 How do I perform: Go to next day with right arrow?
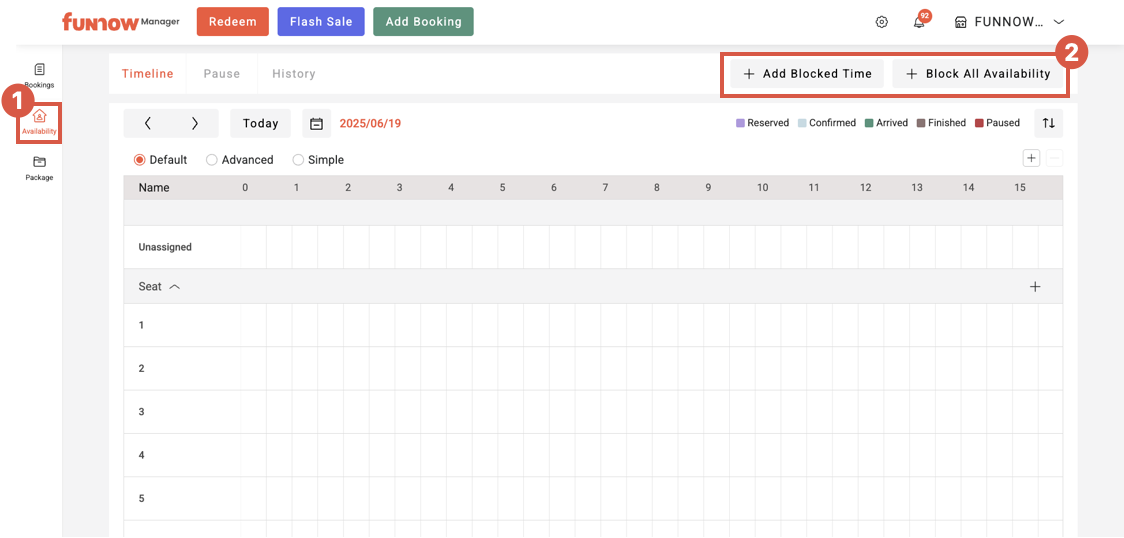click(x=195, y=124)
